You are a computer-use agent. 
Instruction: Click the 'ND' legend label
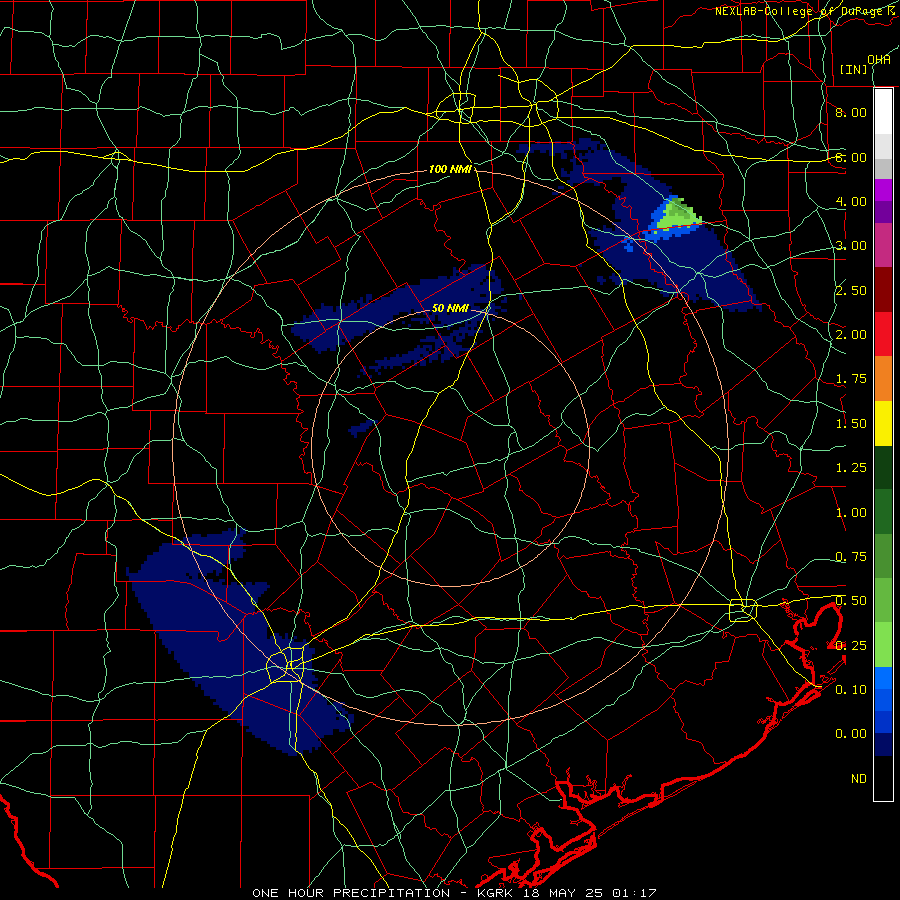[x=859, y=779]
